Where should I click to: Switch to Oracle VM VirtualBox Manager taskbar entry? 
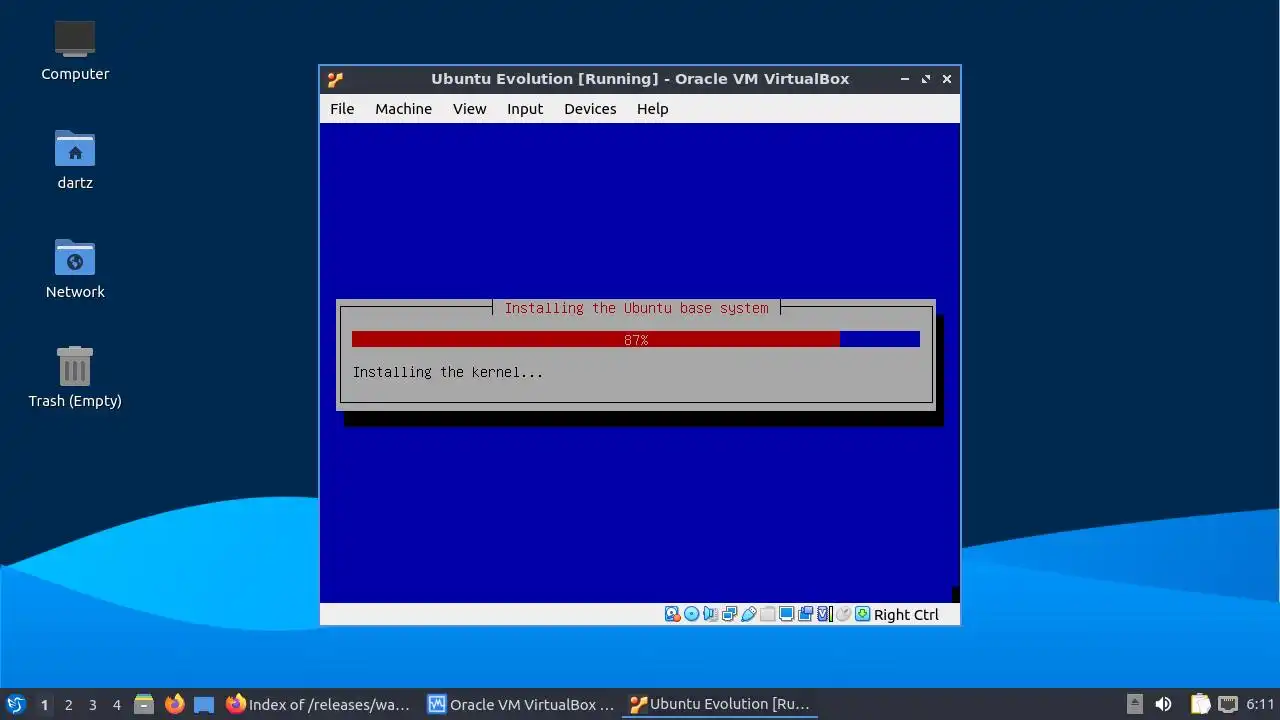(x=521, y=704)
